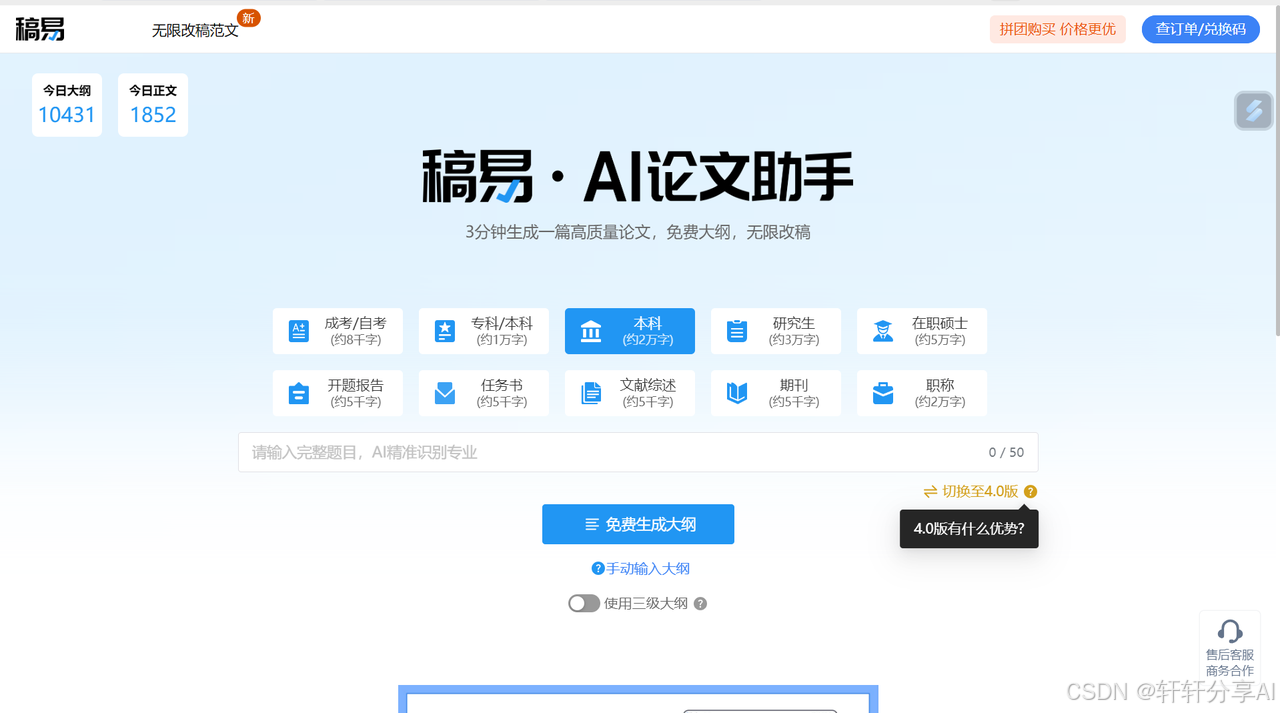Click the 4.0版有什么优势? tooltip
1280x713 pixels.
click(969, 528)
